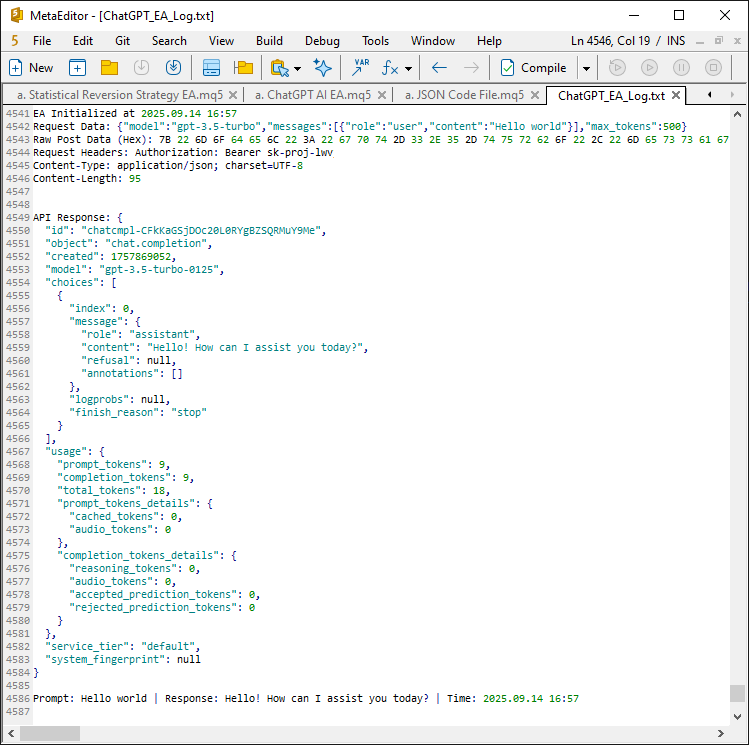The height and width of the screenshot is (745, 749).
Task: Open the Help menu
Action: 489,41
